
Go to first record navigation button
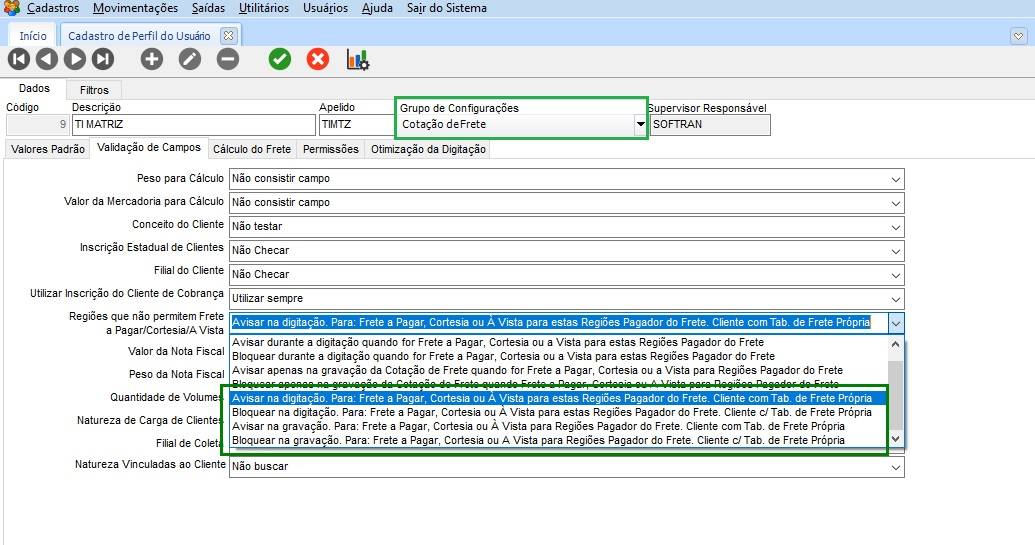18,59
